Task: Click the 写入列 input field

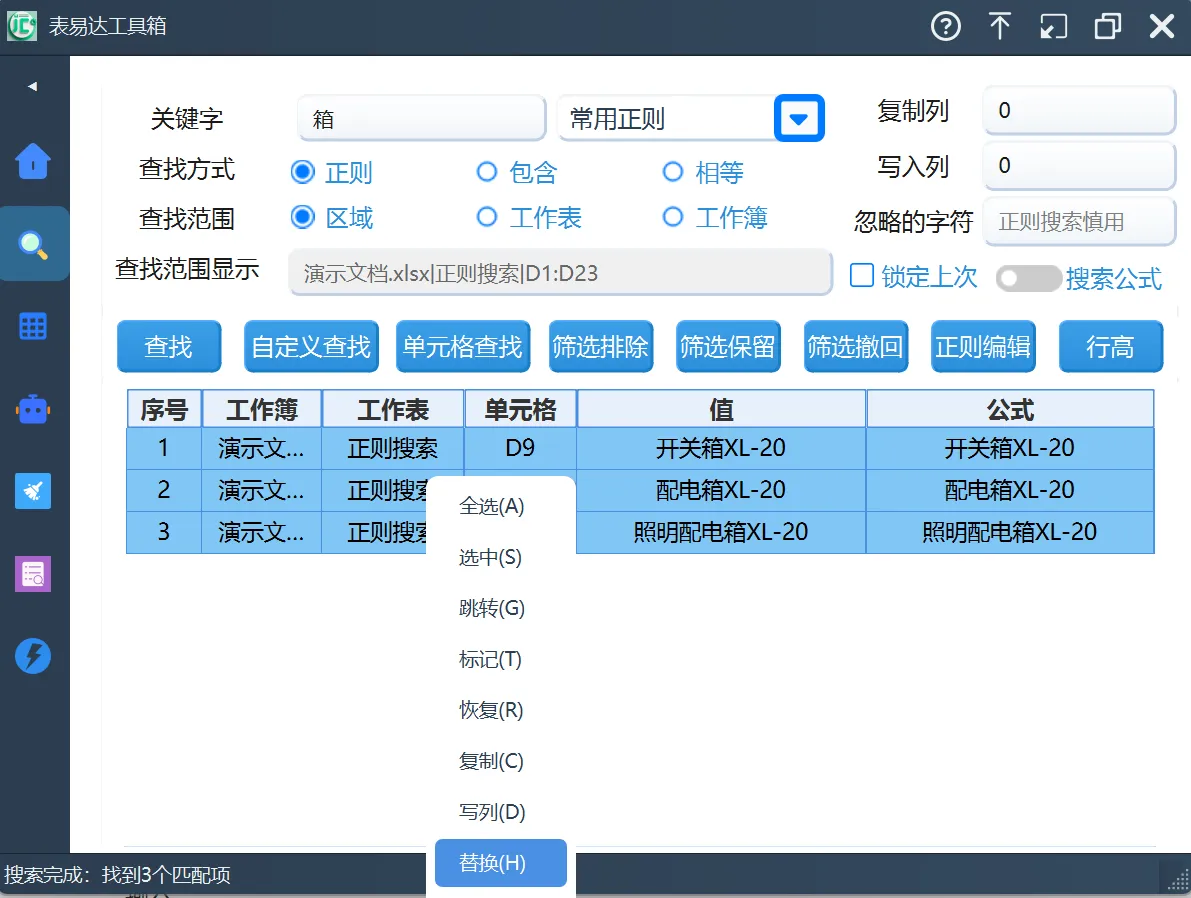Action: point(1079,166)
